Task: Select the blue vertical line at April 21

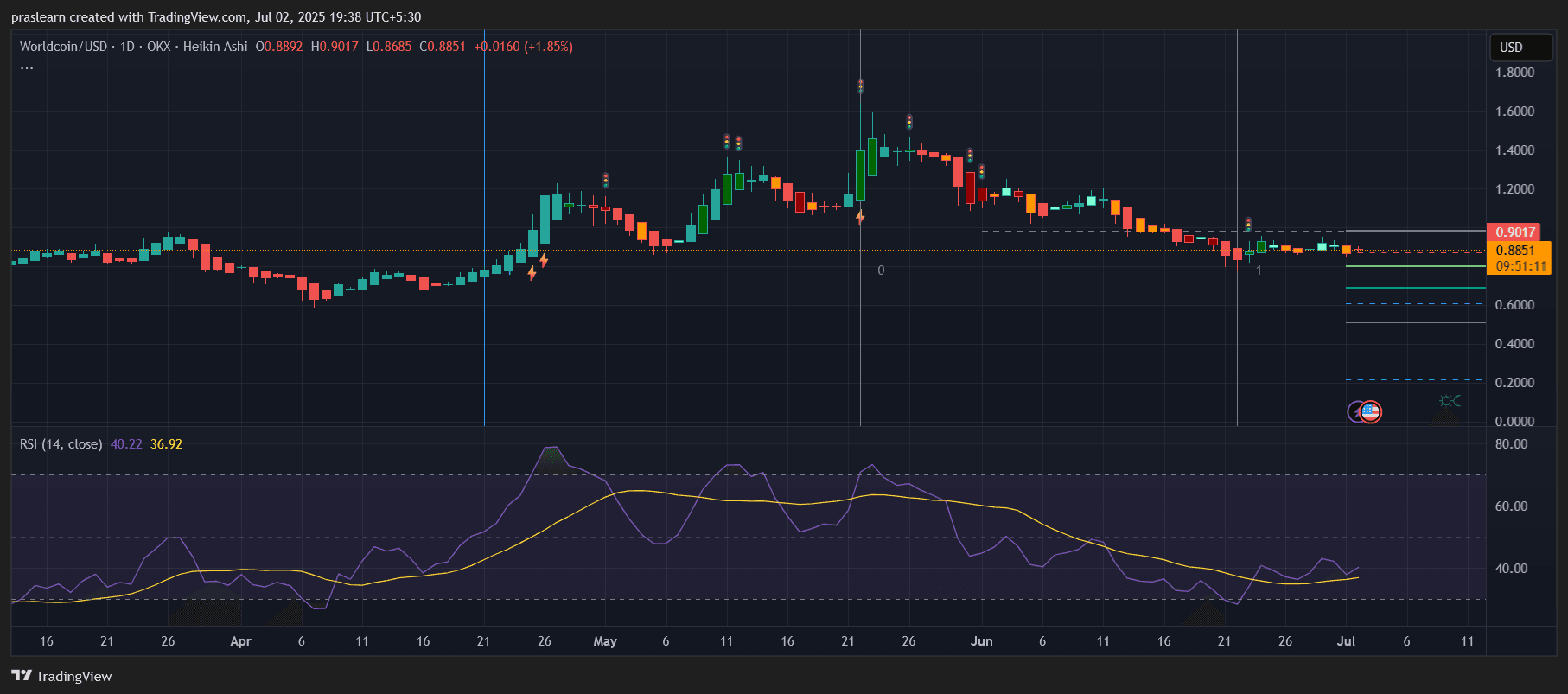Action: [484, 228]
